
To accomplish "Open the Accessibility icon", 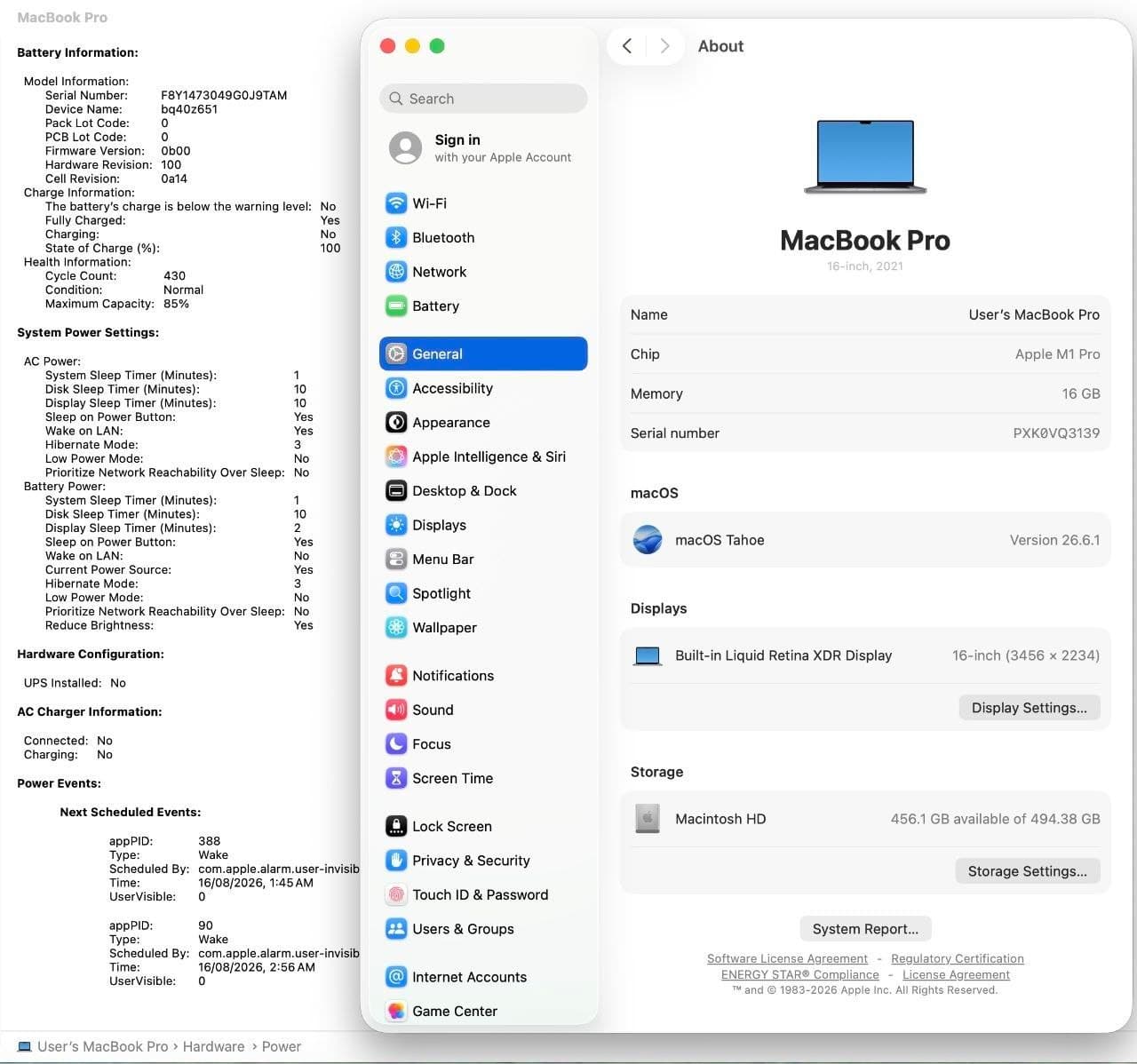I will (396, 388).
